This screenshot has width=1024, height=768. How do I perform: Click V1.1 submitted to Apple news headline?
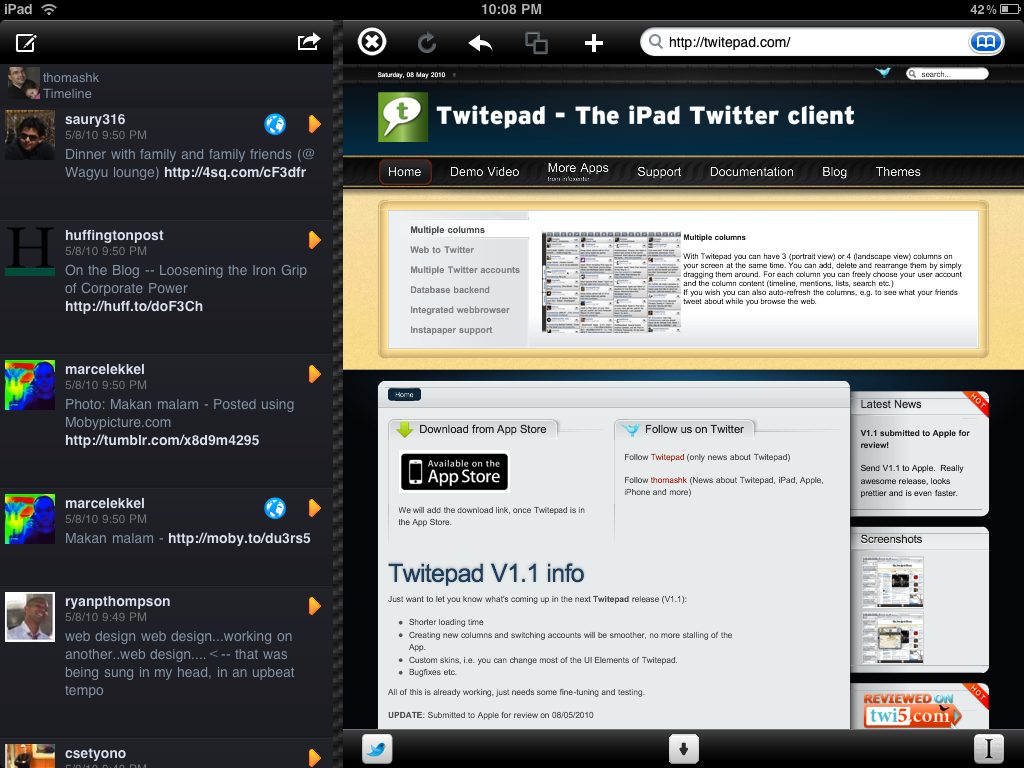pos(914,439)
